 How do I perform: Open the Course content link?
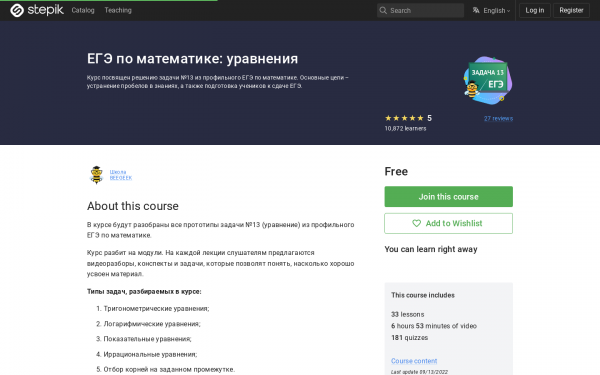414,361
